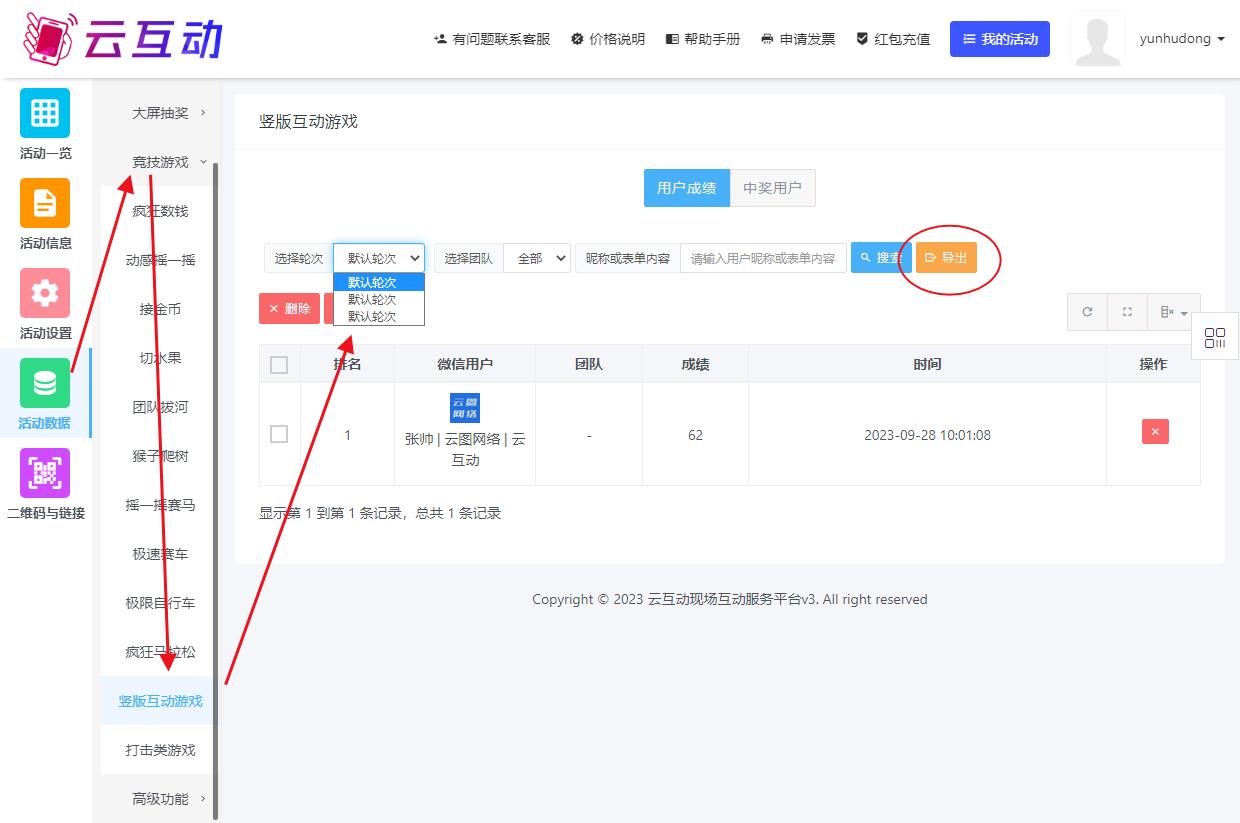Open the 活动信息 document icon

[45, 203]
